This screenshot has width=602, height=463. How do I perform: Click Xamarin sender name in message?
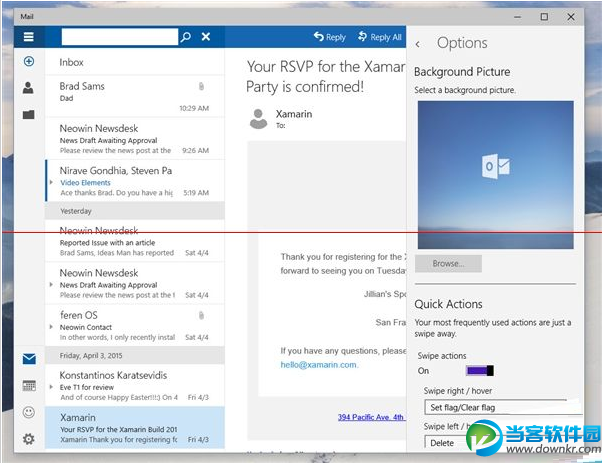[x=294, y=114]
